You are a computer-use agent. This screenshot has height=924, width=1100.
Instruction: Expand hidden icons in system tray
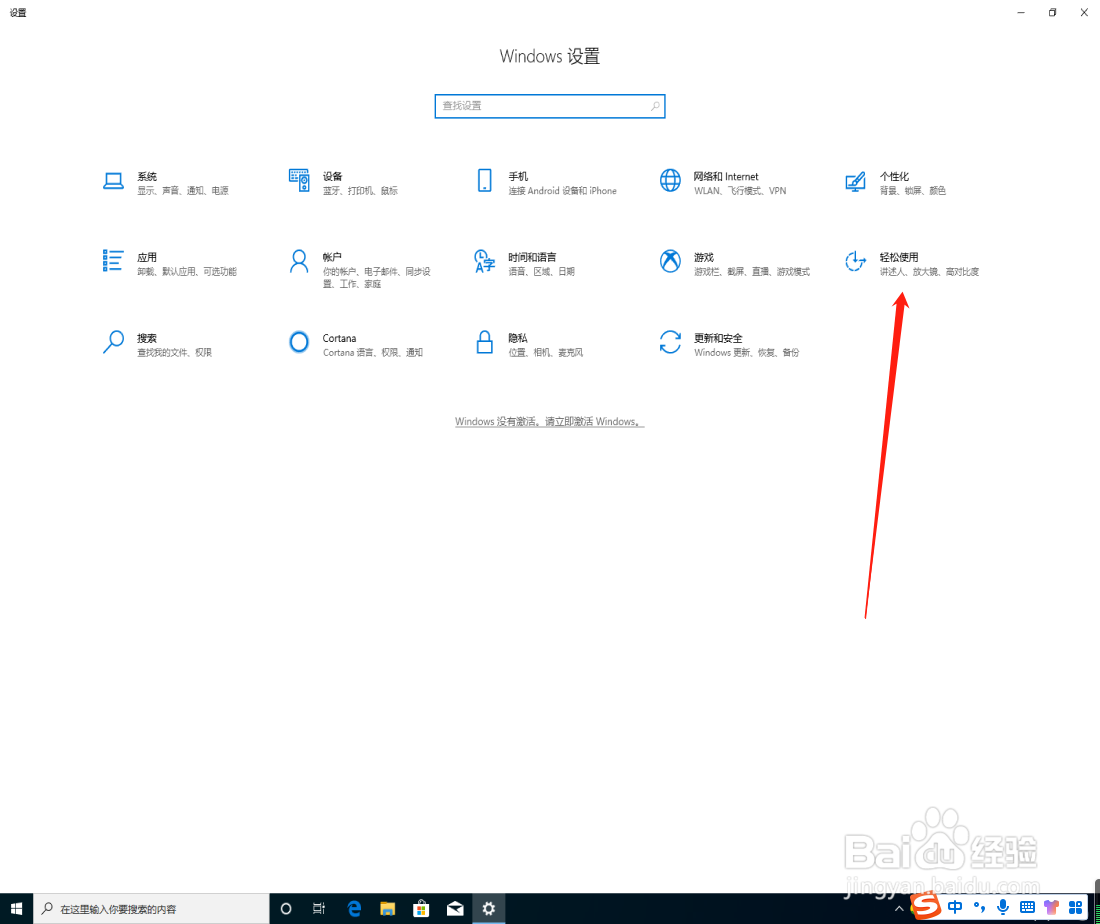898,908
